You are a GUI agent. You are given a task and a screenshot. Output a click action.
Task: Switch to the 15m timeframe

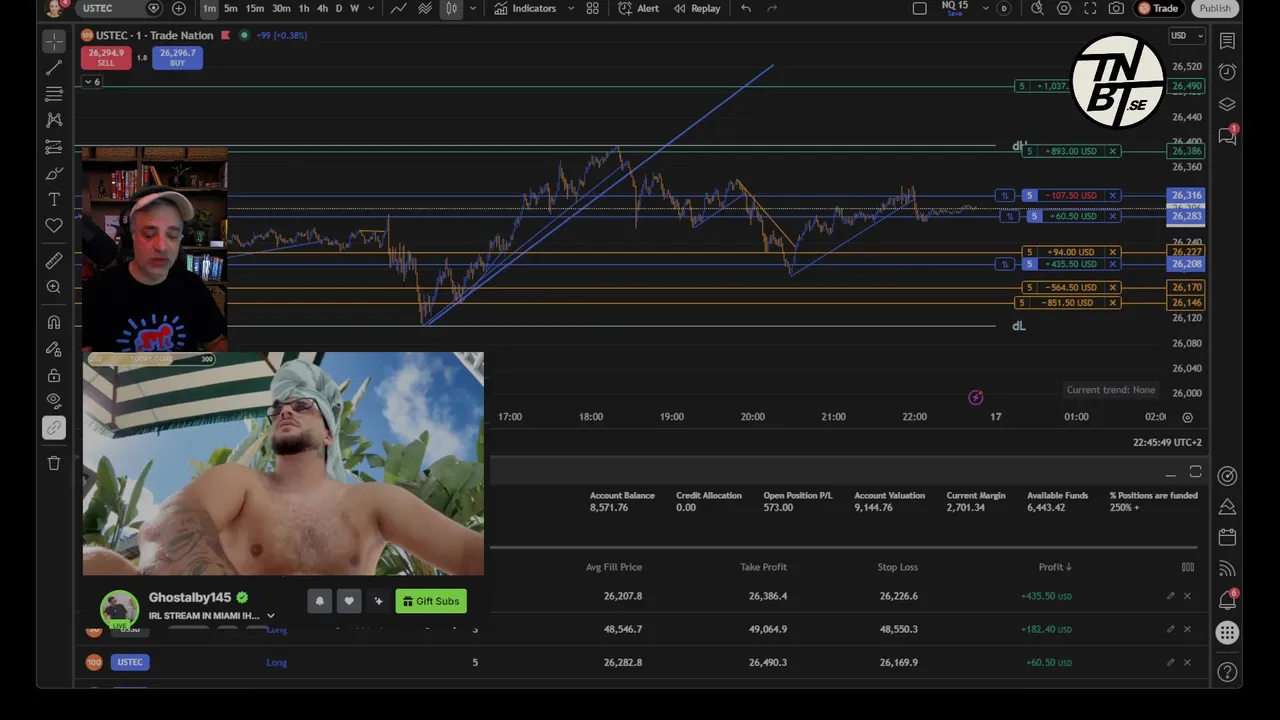(x=255, y=8)
